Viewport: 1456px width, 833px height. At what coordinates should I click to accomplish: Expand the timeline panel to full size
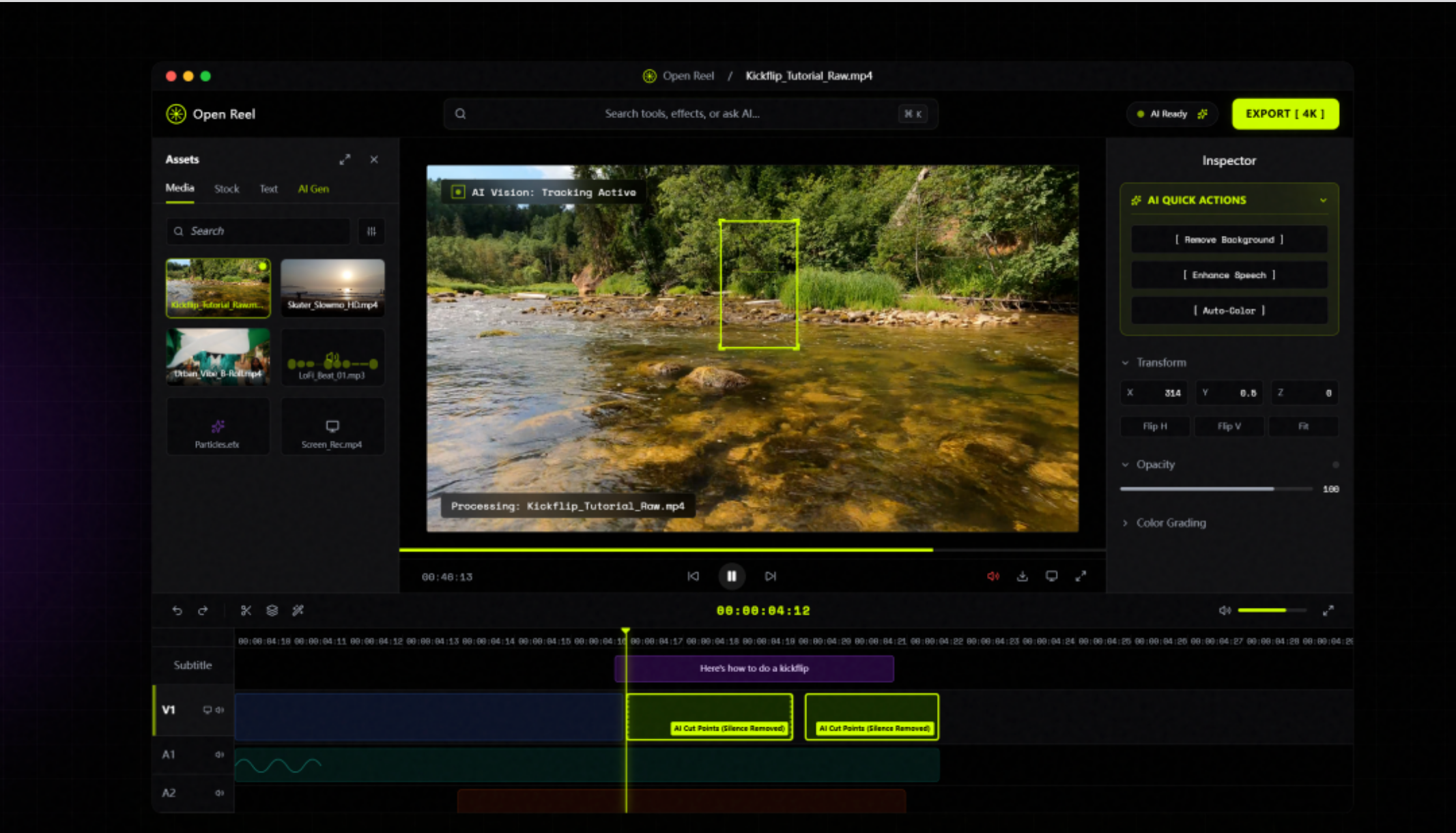tap(1328, 611)
